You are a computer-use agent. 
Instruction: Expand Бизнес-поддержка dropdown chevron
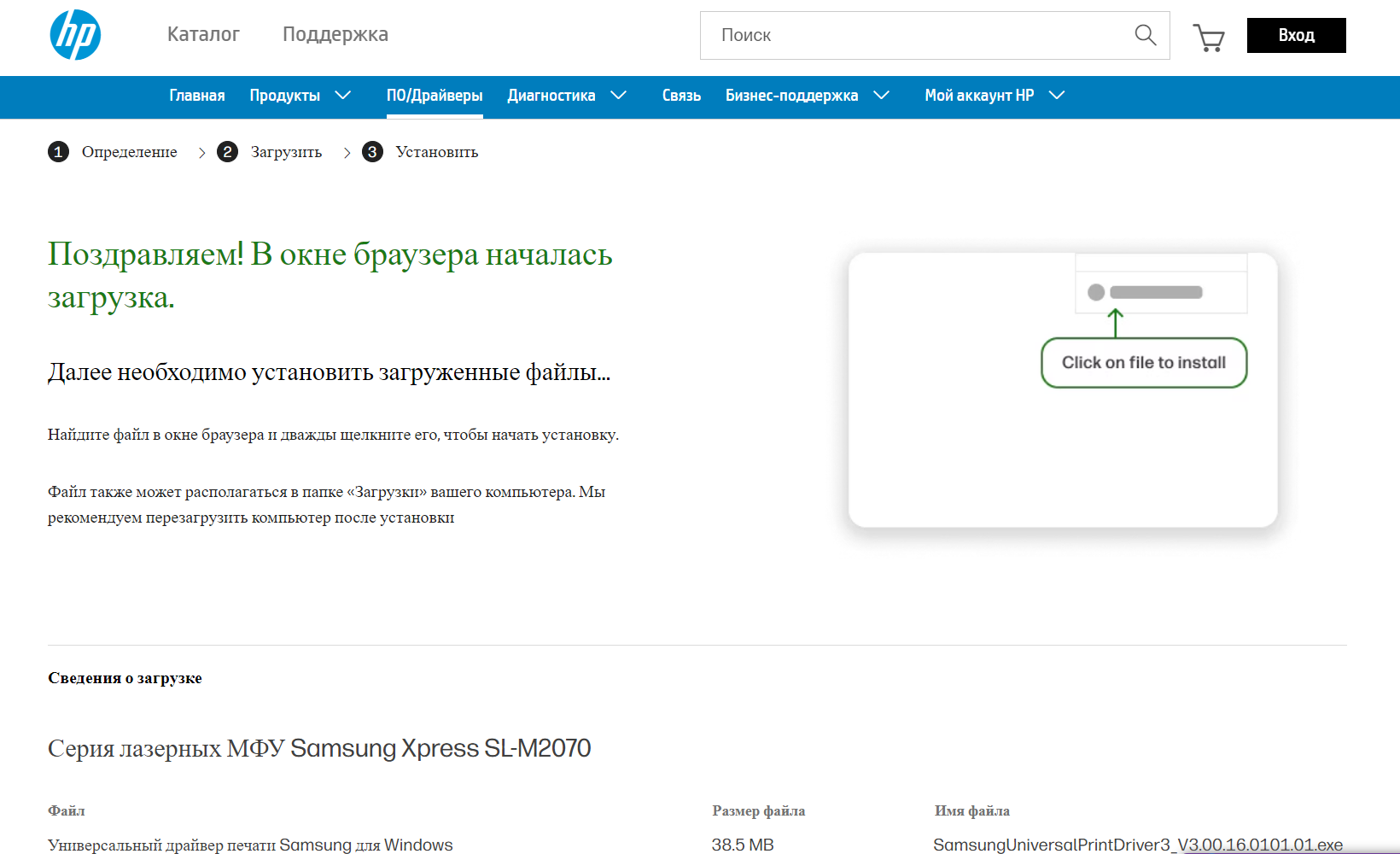point(882,95)
